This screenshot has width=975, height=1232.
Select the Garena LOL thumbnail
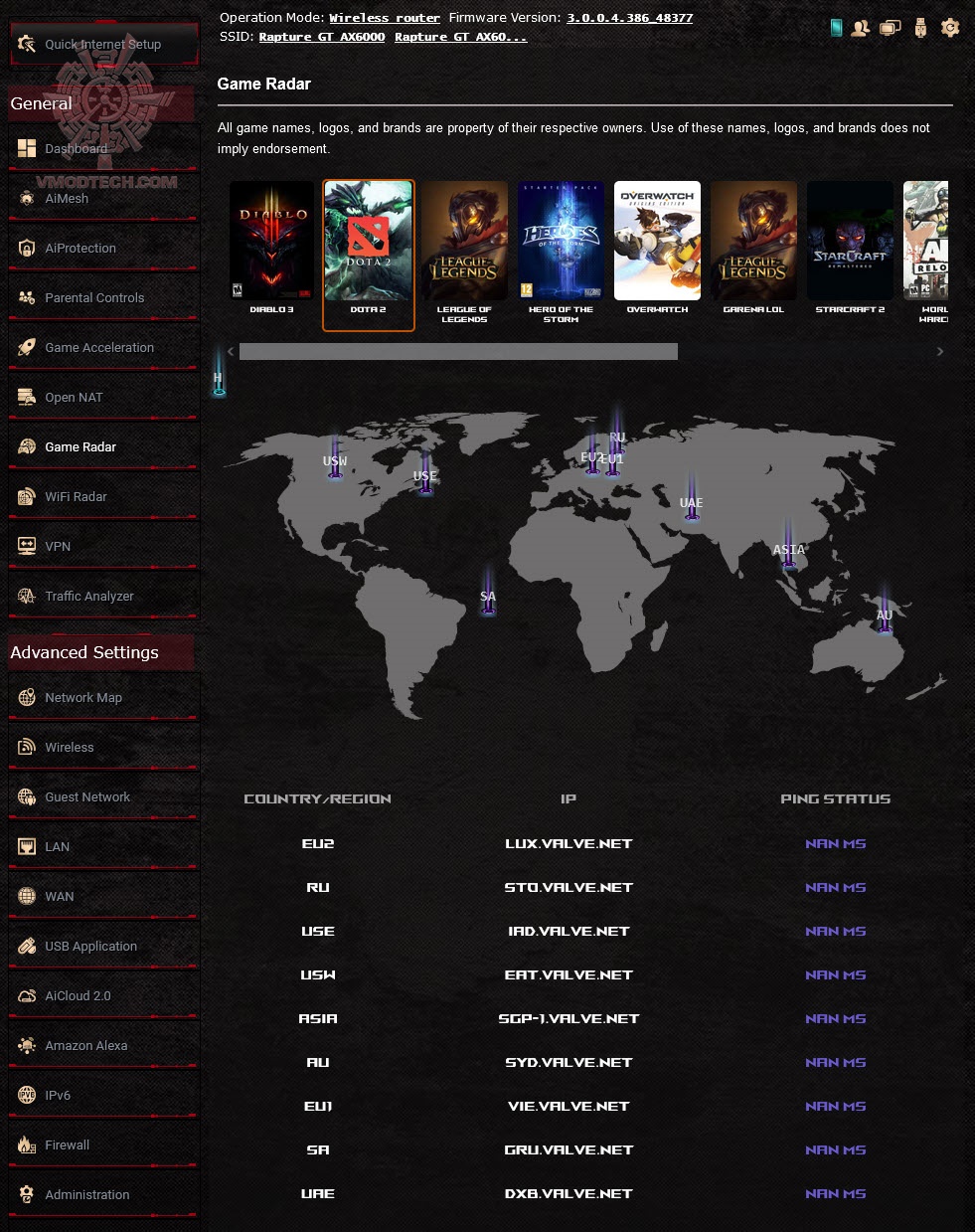click(x=753, y=241)
